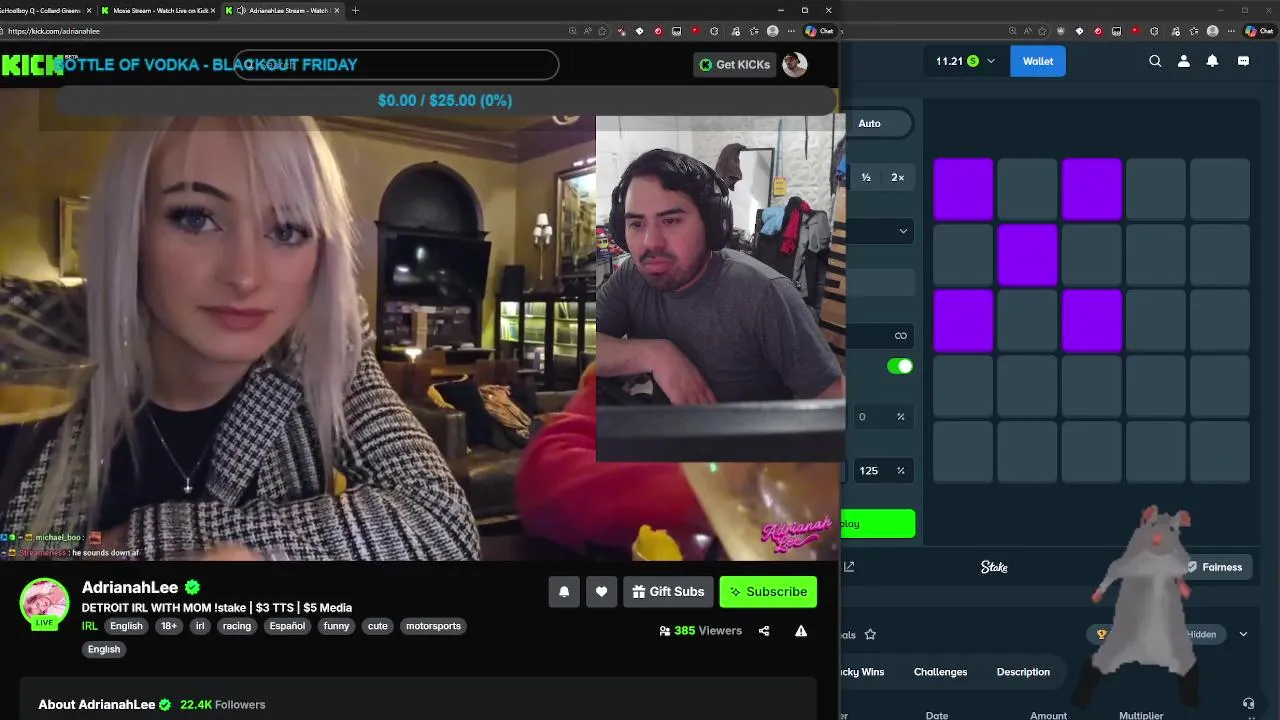Image resolution: width=1280 pixels, height=720 pixels.
Task: Open the Lucky Wins tab
Action: click(x=863, y=672)
